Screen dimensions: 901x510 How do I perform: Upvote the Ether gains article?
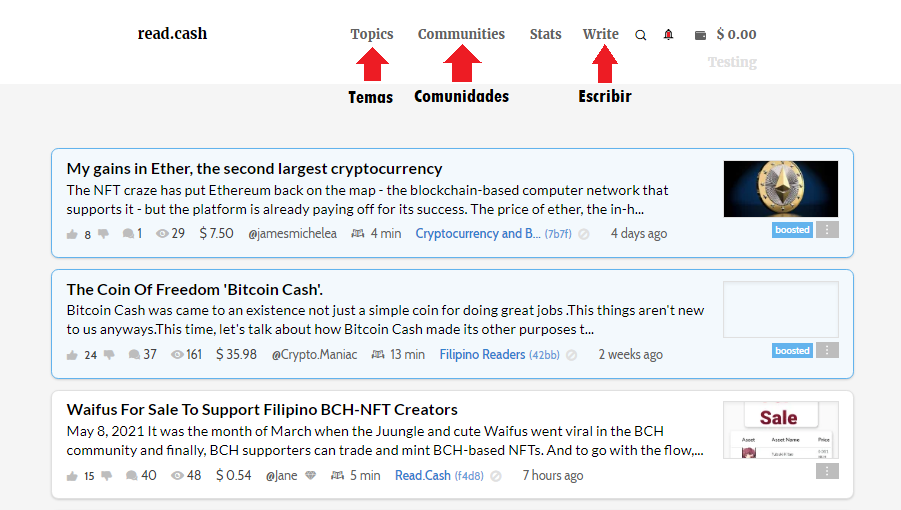tap(72, 234)
